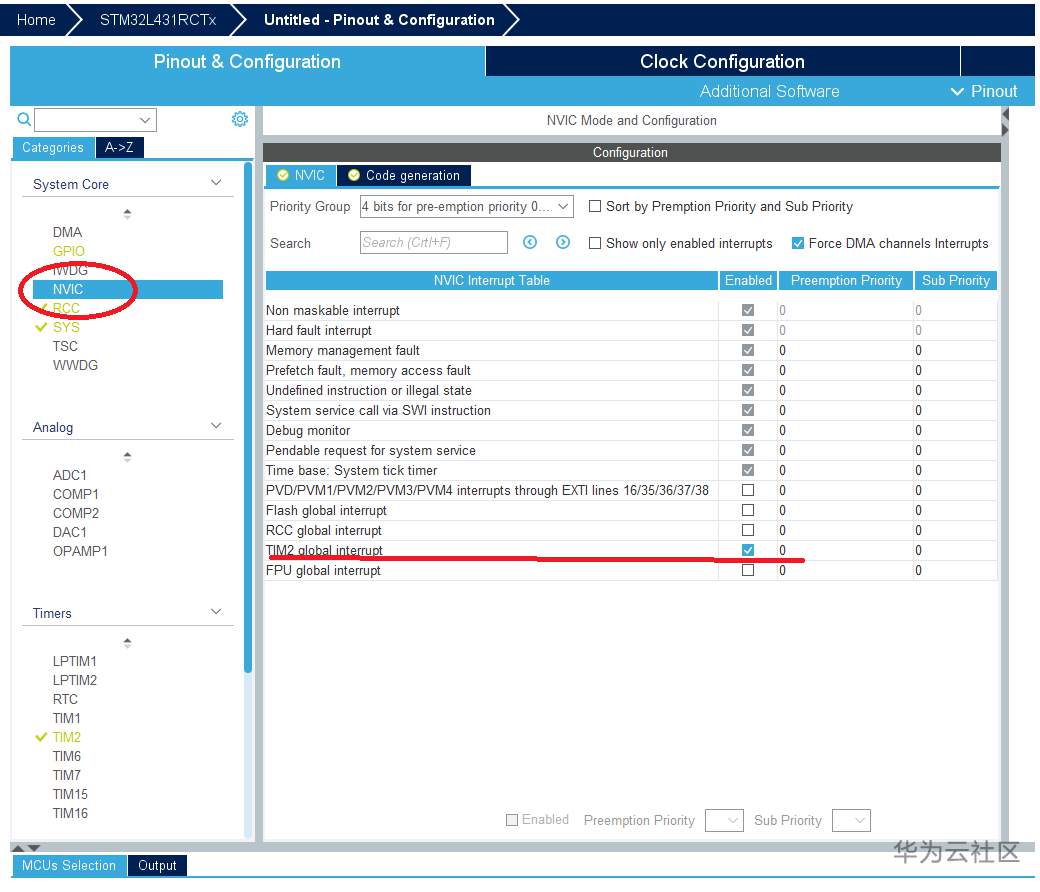1040x892 pixels.
Task: Collapse the System Core category
Action: pyautogui.click(x=216, y=182)
